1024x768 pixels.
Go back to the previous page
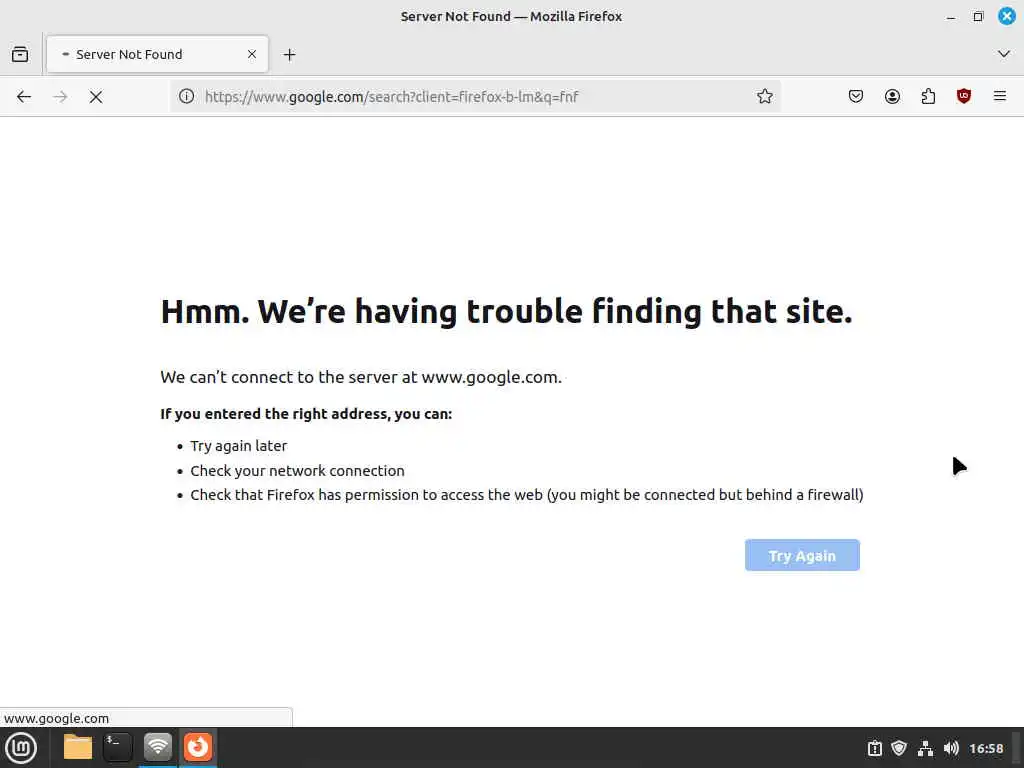pos(24,97)
